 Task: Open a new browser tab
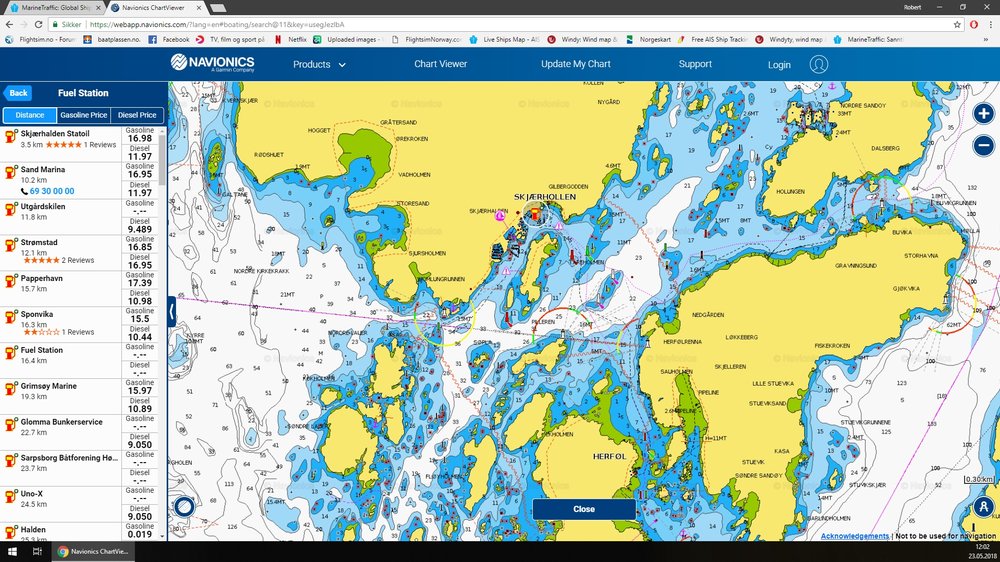click(x=218, y=8)
